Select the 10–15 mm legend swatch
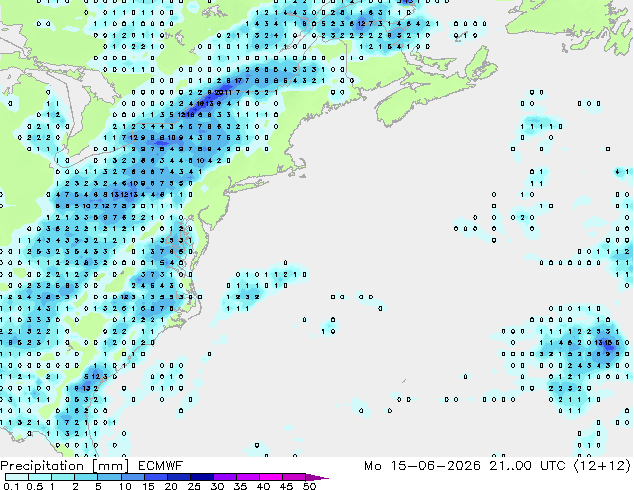 [x=133, y=477]
